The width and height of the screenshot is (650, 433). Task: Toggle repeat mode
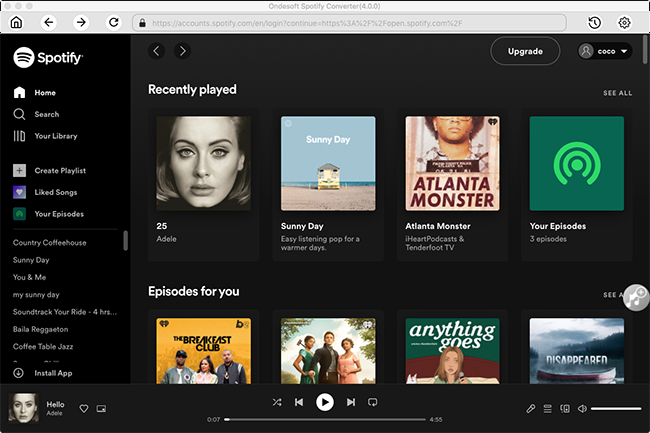(x=372, y=402)
